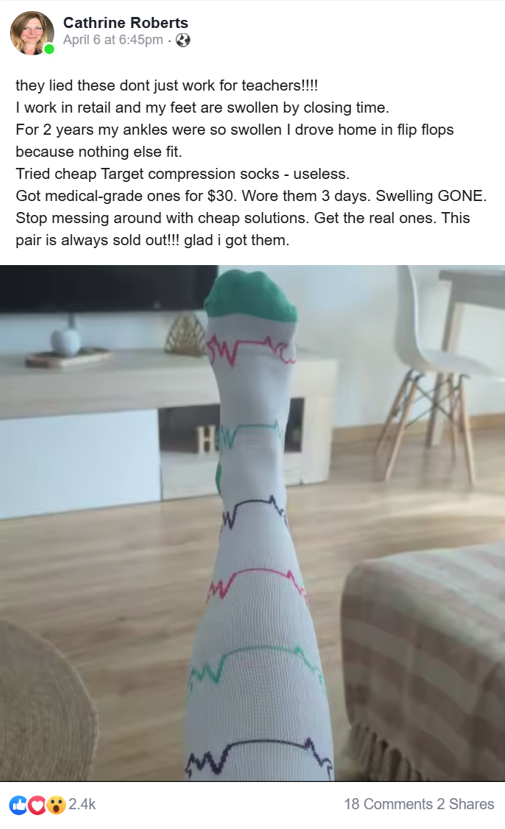Click the green sock toe in photo
The width and height of the screenshot is (505, 829).
tap(250, 296)
